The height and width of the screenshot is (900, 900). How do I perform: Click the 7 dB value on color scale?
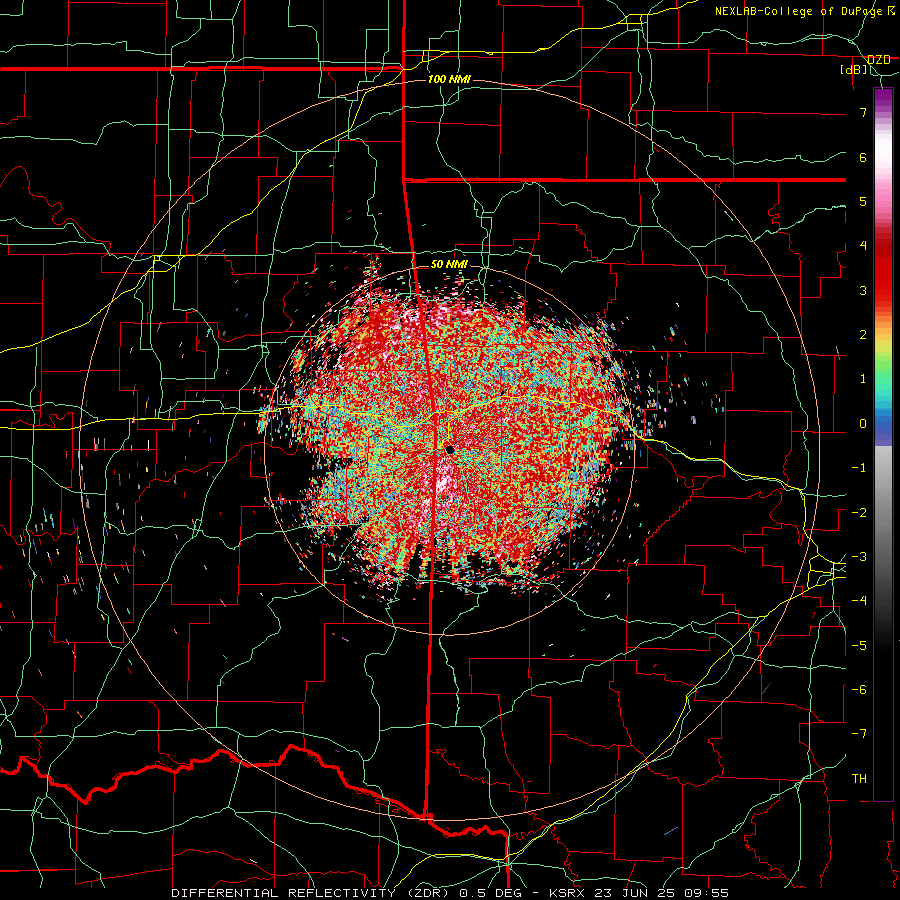click(863, 112)
